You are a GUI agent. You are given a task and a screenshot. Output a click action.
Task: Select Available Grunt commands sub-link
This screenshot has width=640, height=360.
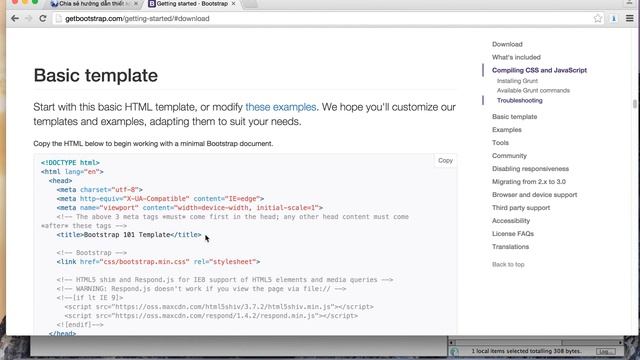533,90
